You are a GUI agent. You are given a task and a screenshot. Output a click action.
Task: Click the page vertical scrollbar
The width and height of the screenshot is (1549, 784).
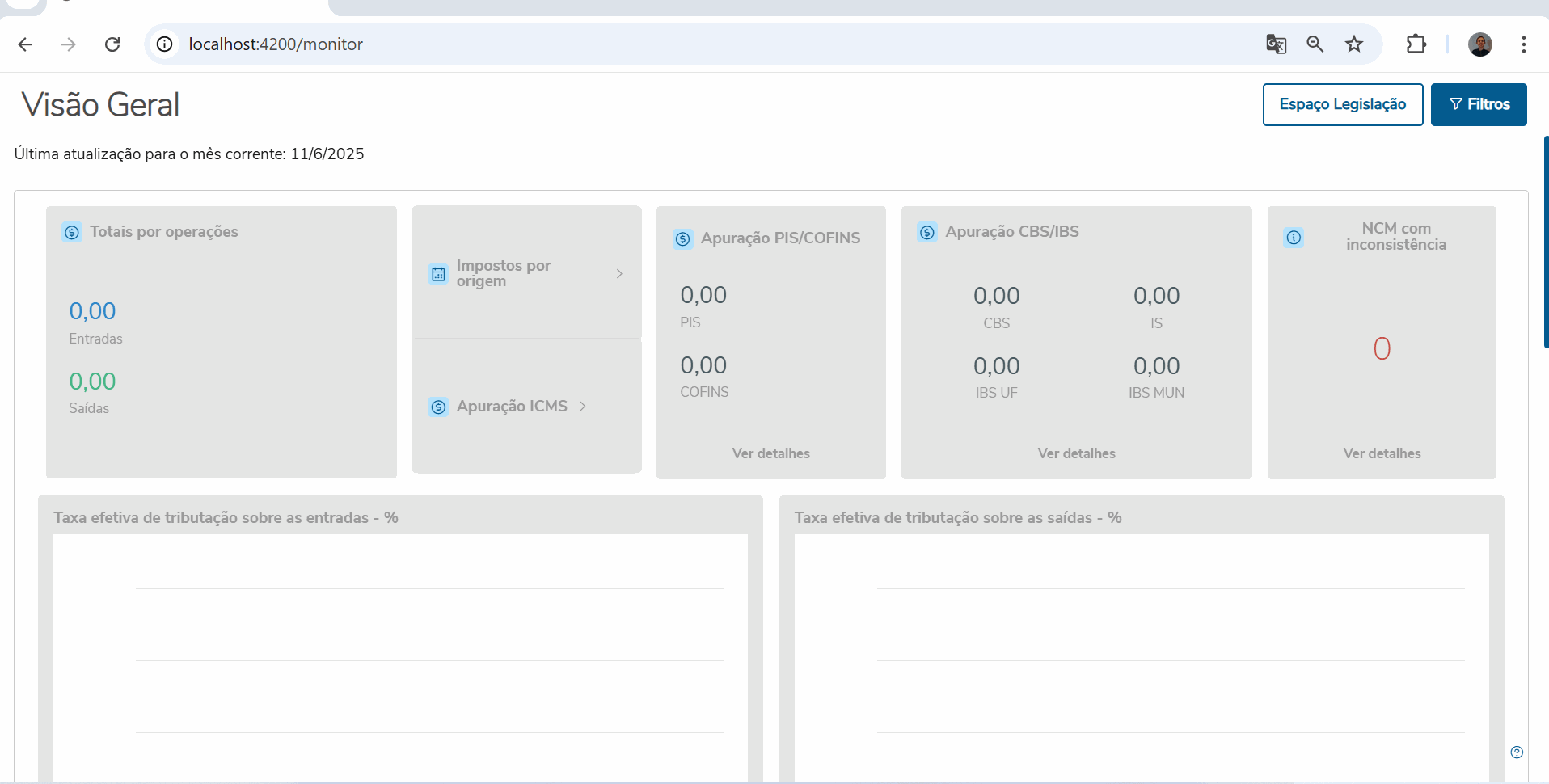tap(1545, 242)
